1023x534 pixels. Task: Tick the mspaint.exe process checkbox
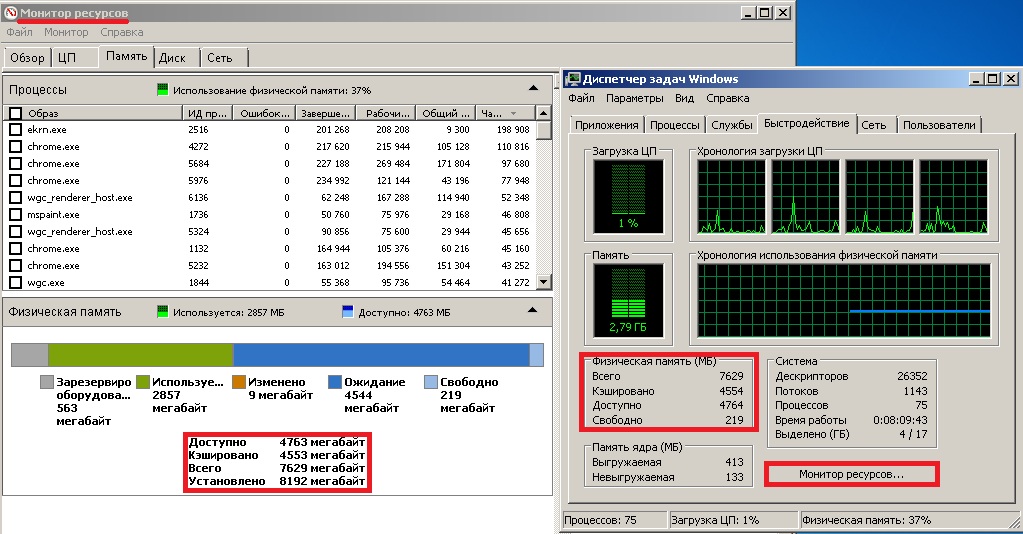tap(15, 215)
